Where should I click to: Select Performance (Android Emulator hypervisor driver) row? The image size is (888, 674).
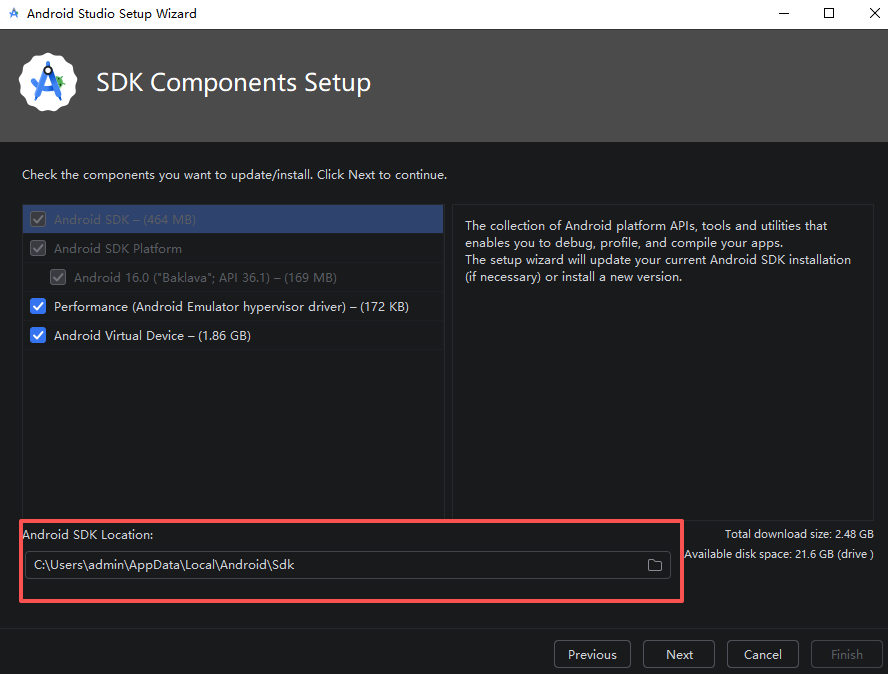click(233, 306)
